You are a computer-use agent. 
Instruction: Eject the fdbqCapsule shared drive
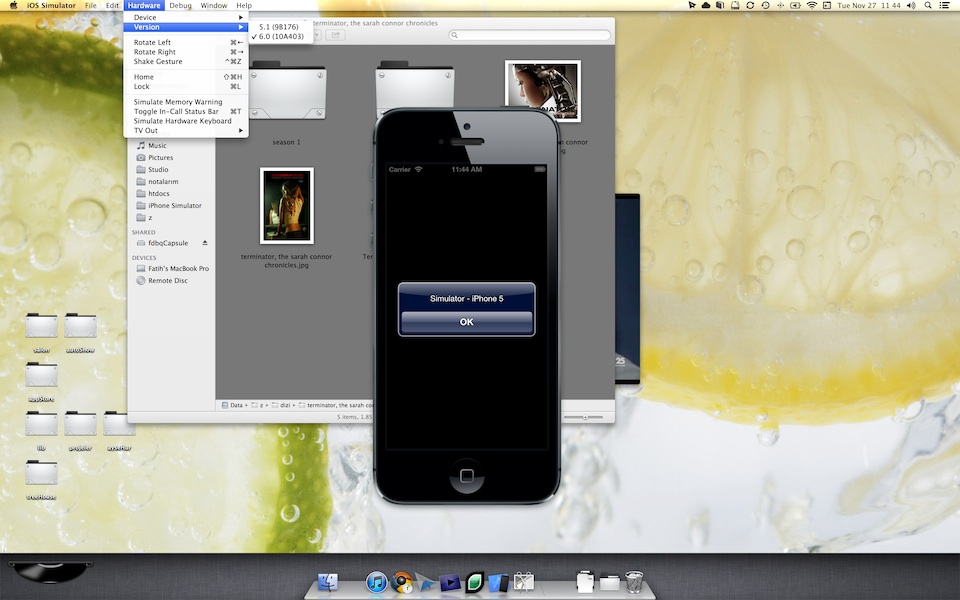coord(205,243)
